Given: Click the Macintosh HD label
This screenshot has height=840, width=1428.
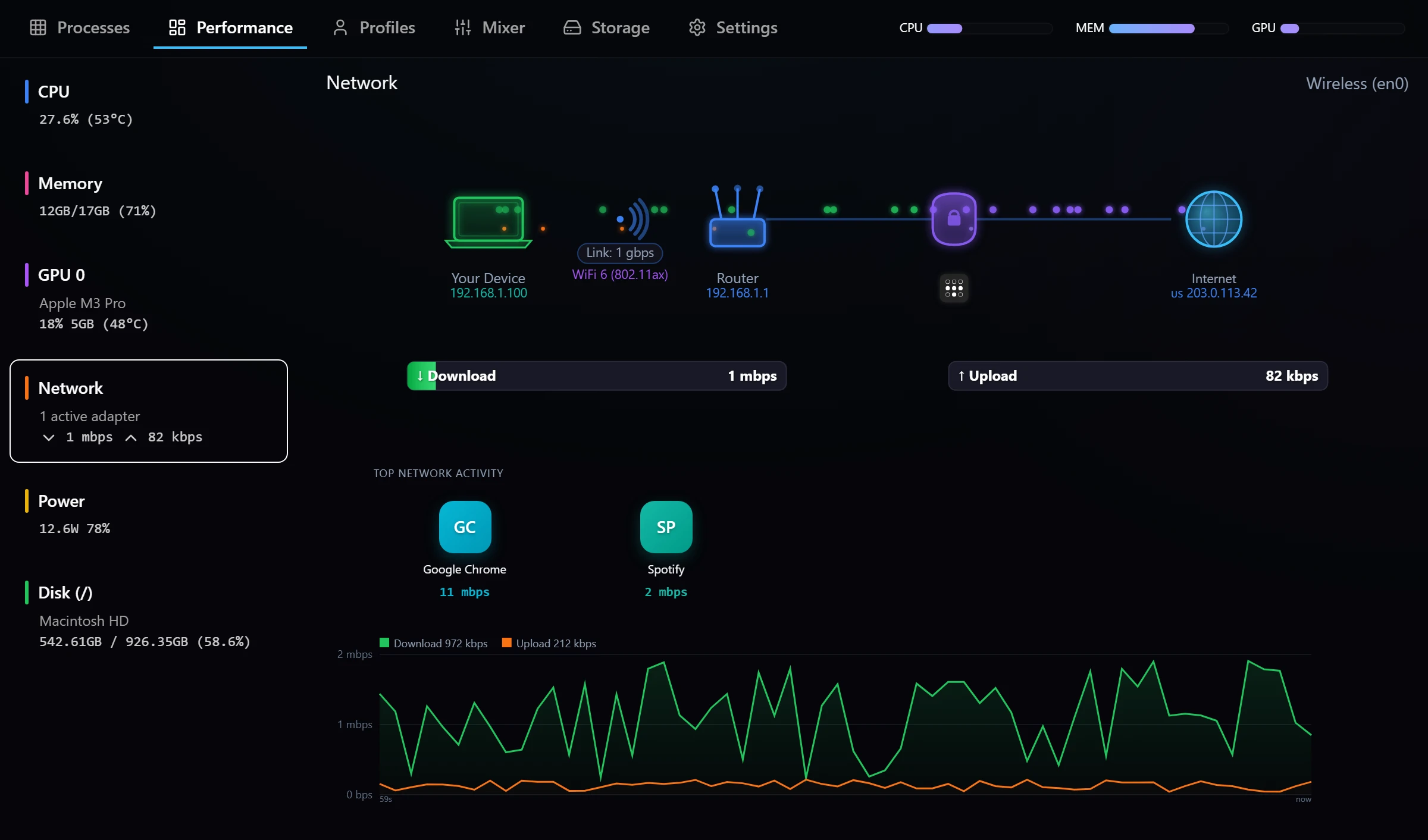Looking at the screenshot, I should (84, 621).
